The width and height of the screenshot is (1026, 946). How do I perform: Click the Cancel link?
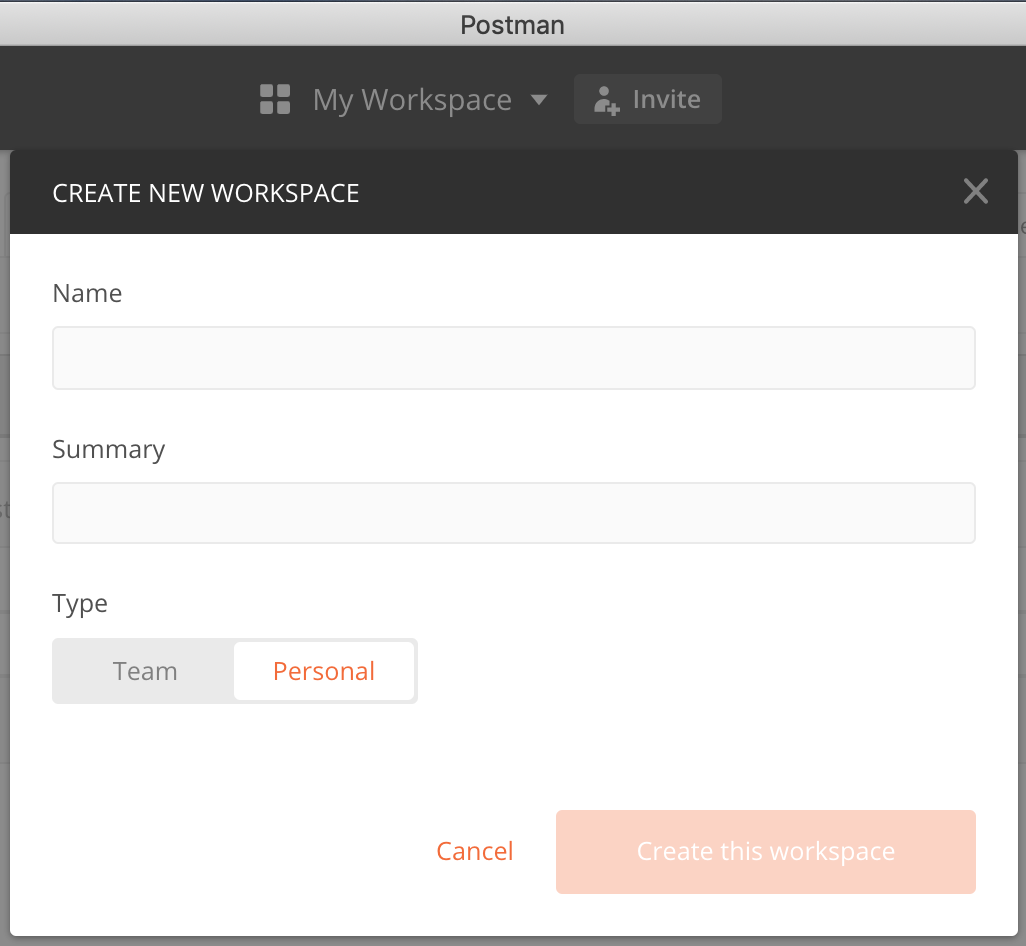click(x=474, y=851)
